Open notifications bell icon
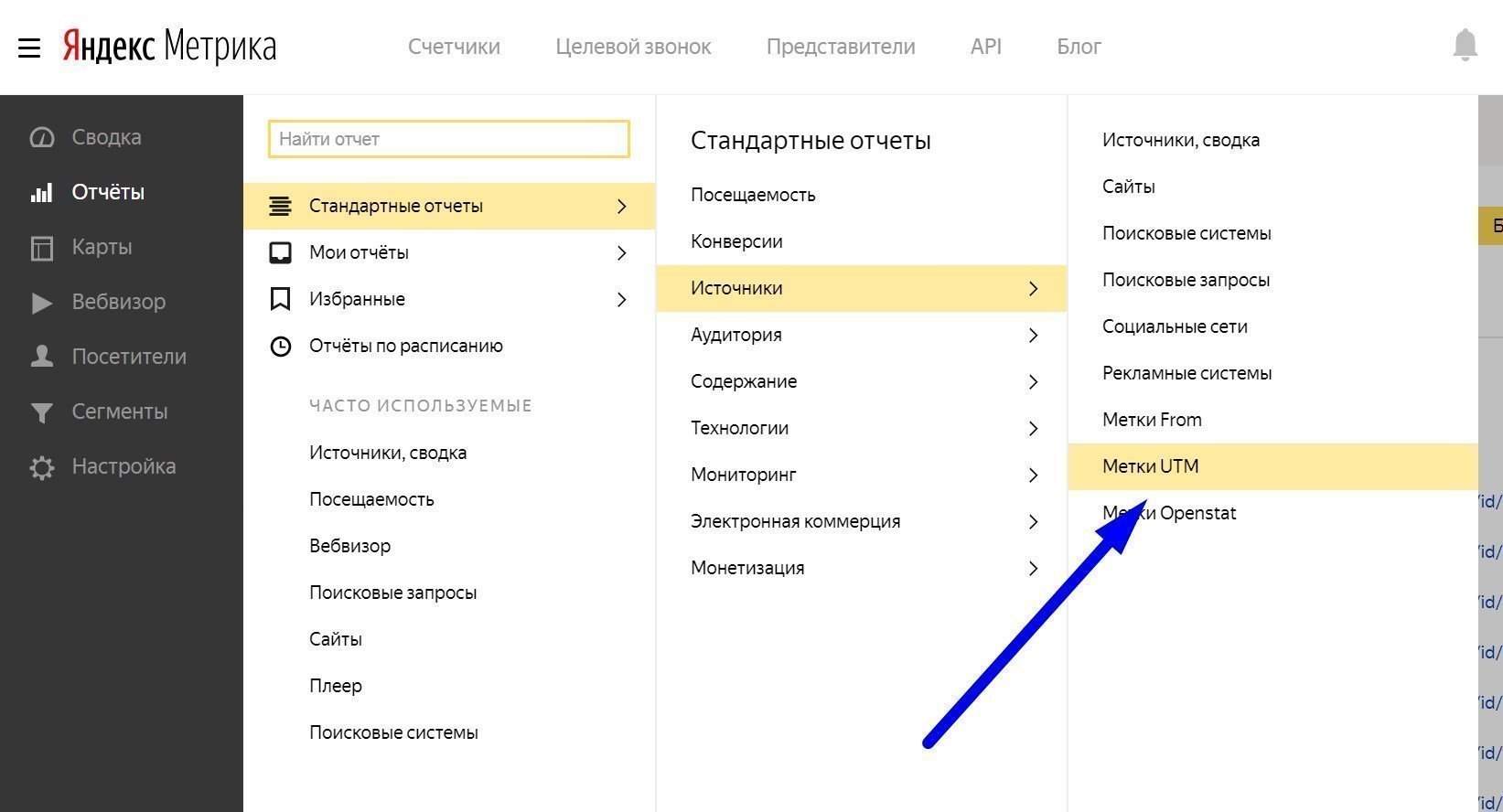The image size is (1503, 812). [1465, 46]
